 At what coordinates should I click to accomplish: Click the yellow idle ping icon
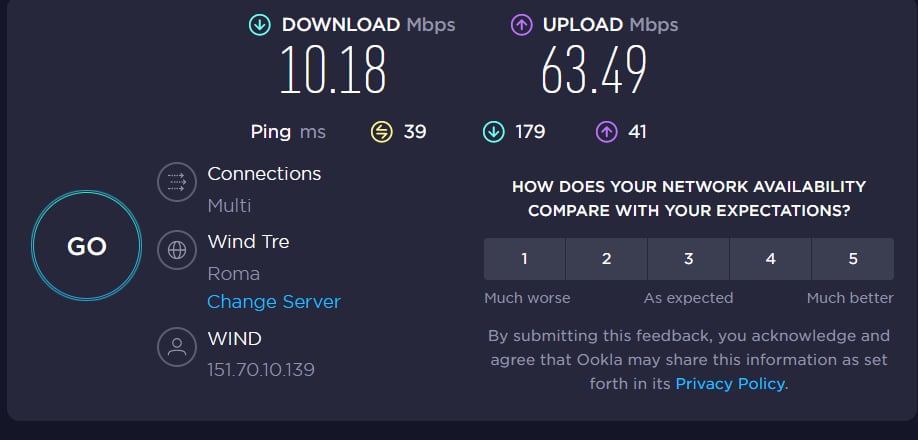tap(382, 132)
